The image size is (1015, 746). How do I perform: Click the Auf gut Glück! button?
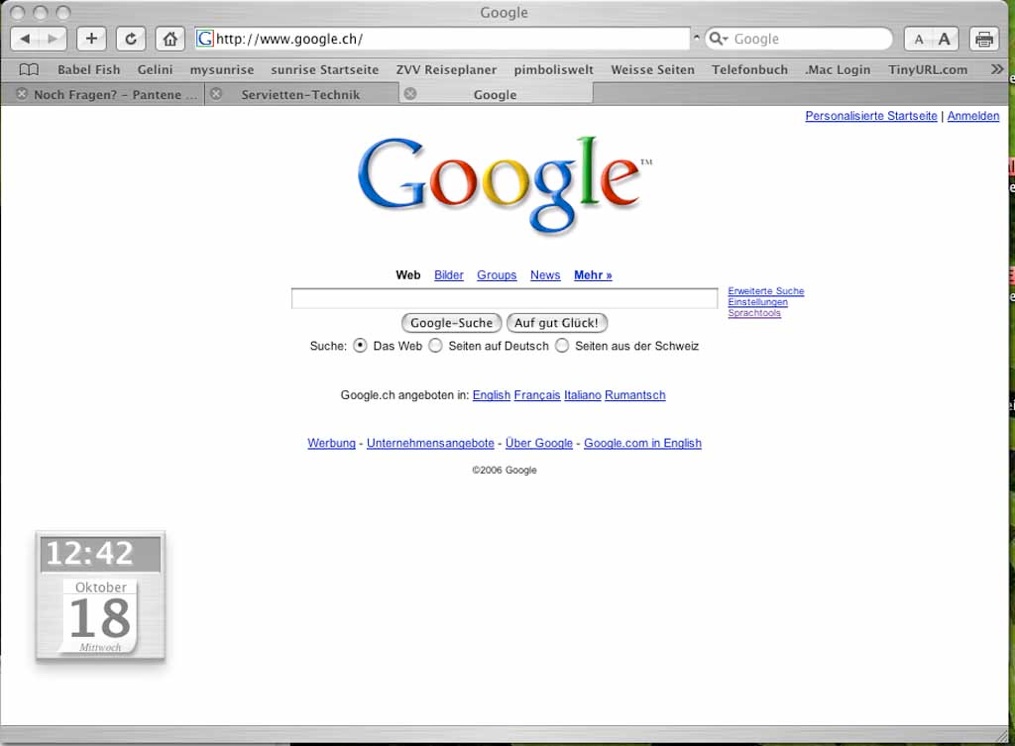click(557, 322)
